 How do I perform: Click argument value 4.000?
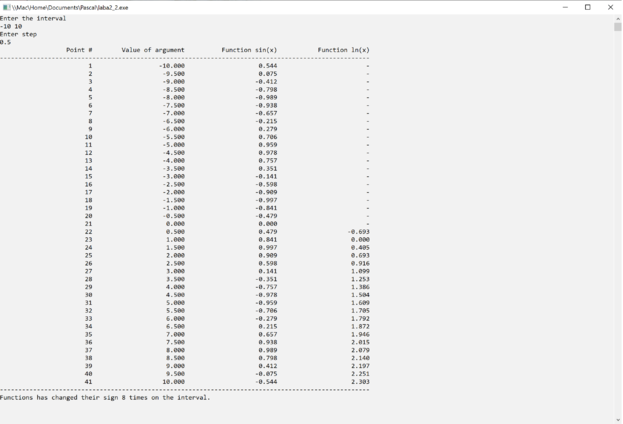[175, 287]
